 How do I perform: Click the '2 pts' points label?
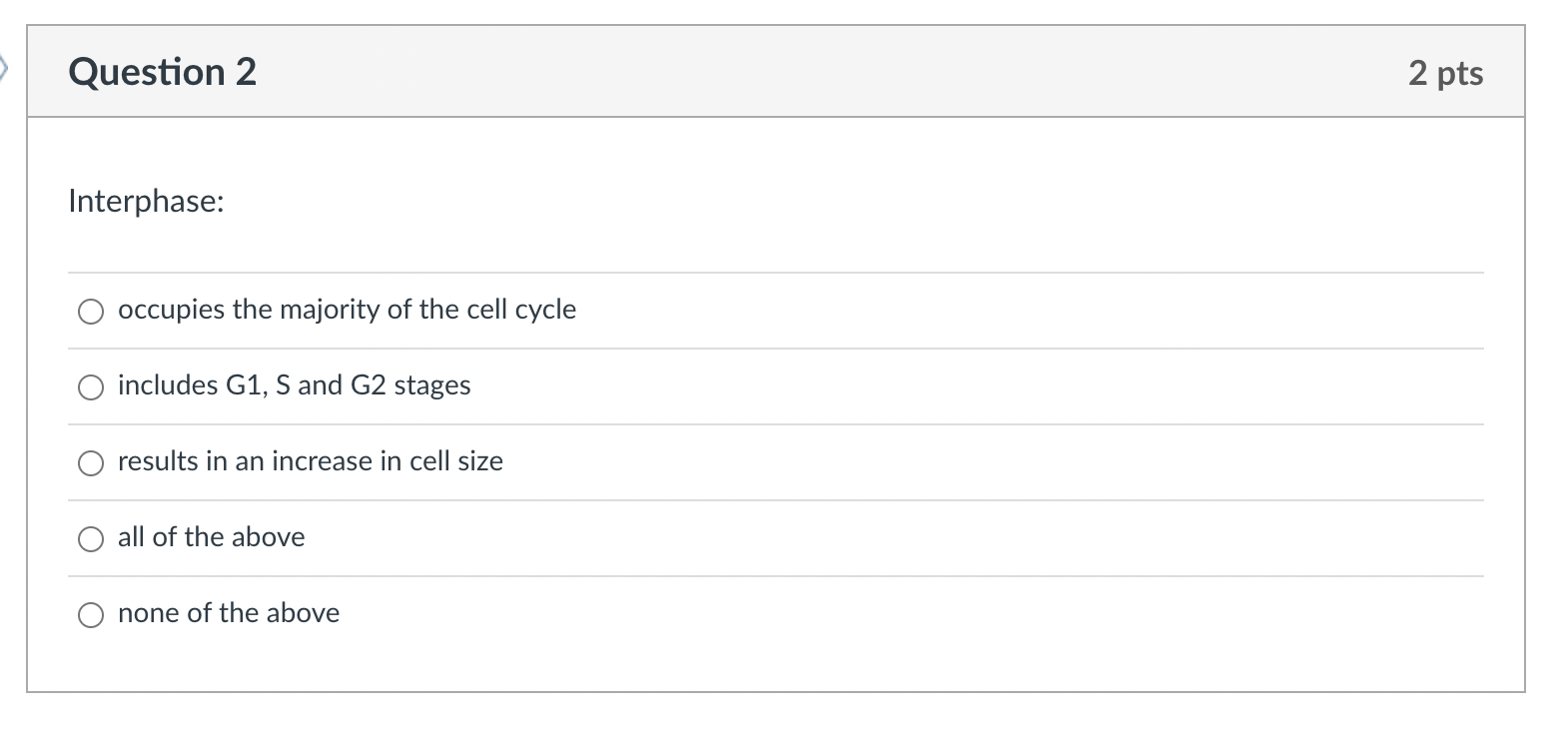[x=1445, y=73]
